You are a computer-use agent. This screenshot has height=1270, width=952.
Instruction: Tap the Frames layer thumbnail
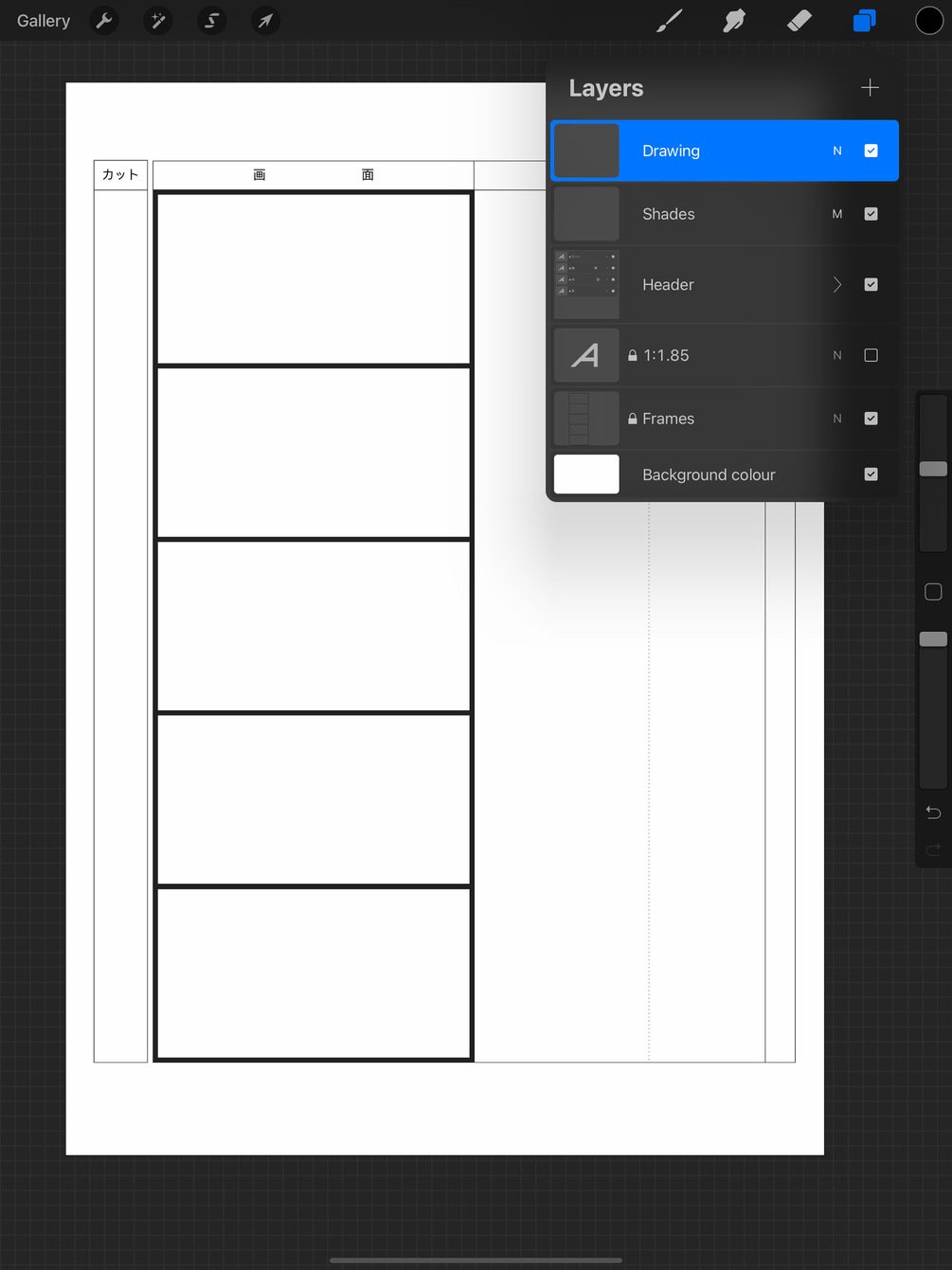[586, 419]
